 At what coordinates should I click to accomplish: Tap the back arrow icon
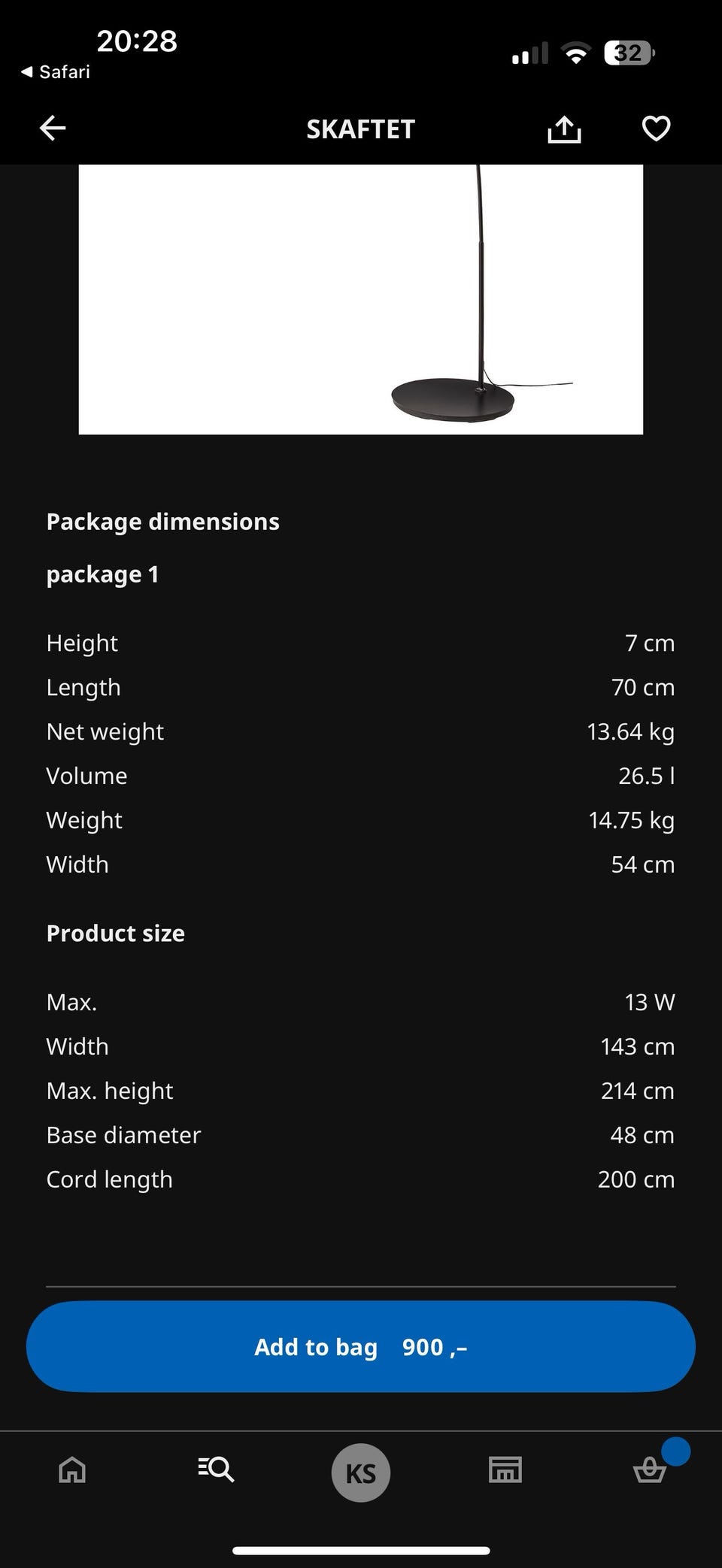tap(53, 129)
